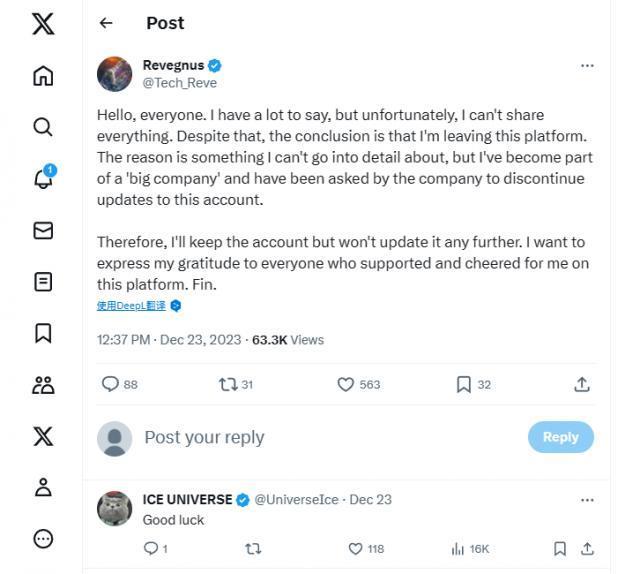Open Notifications bell icon
Screen dimensions: 640x574
(x=43, y=179)
